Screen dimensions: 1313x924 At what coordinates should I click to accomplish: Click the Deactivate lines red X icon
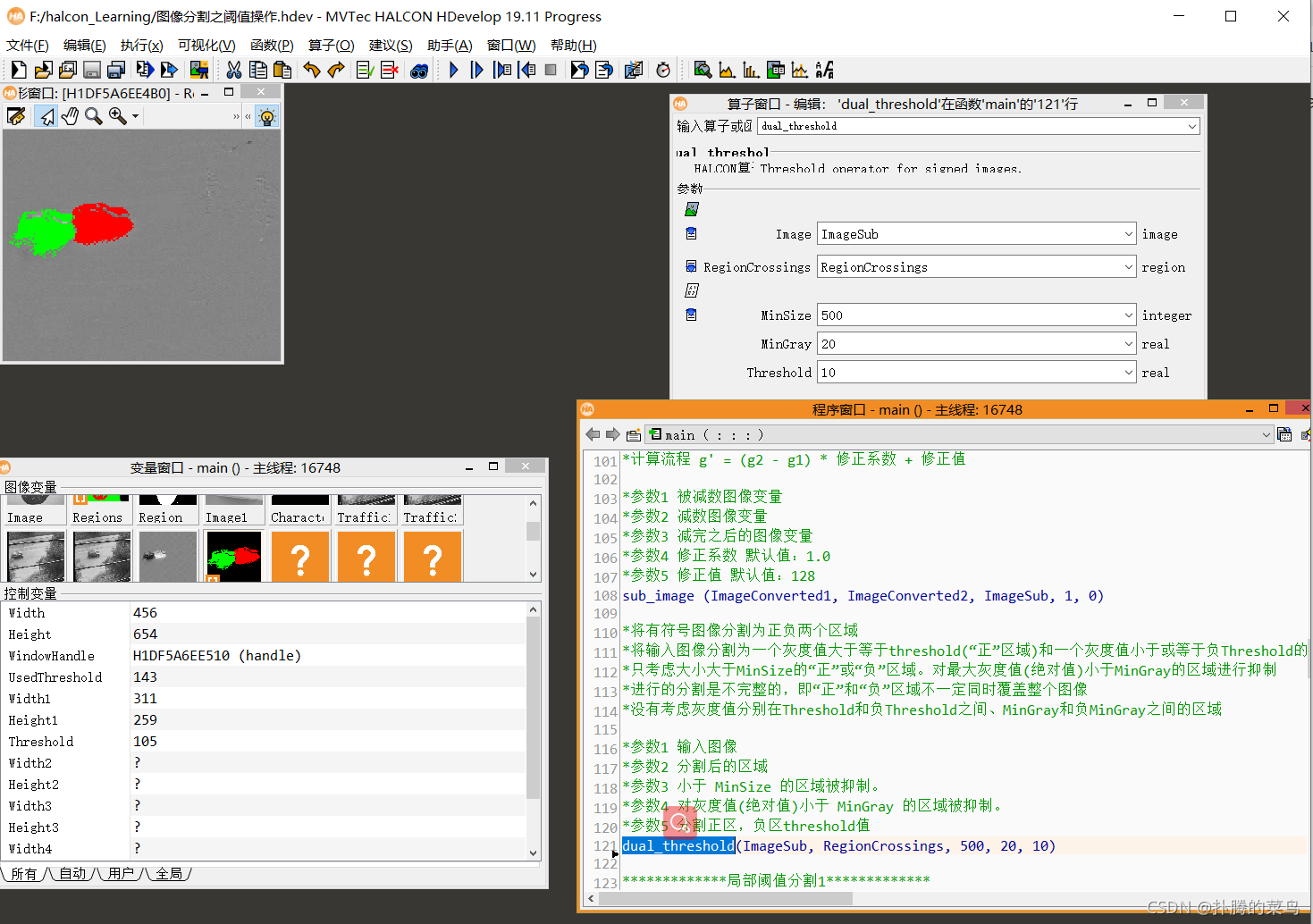click(390, 70)
